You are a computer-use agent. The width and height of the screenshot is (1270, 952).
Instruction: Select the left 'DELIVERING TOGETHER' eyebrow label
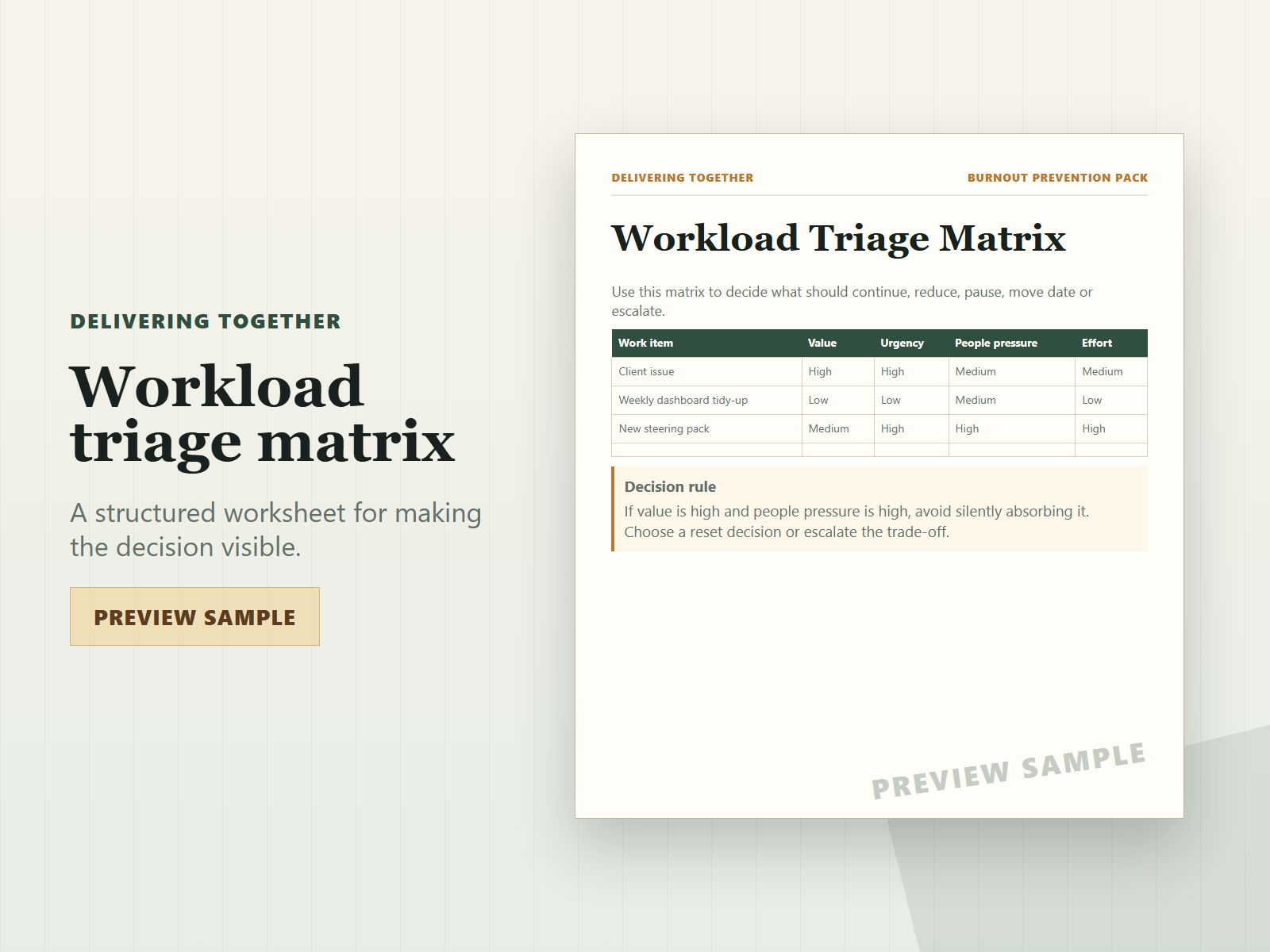(206, 321)
